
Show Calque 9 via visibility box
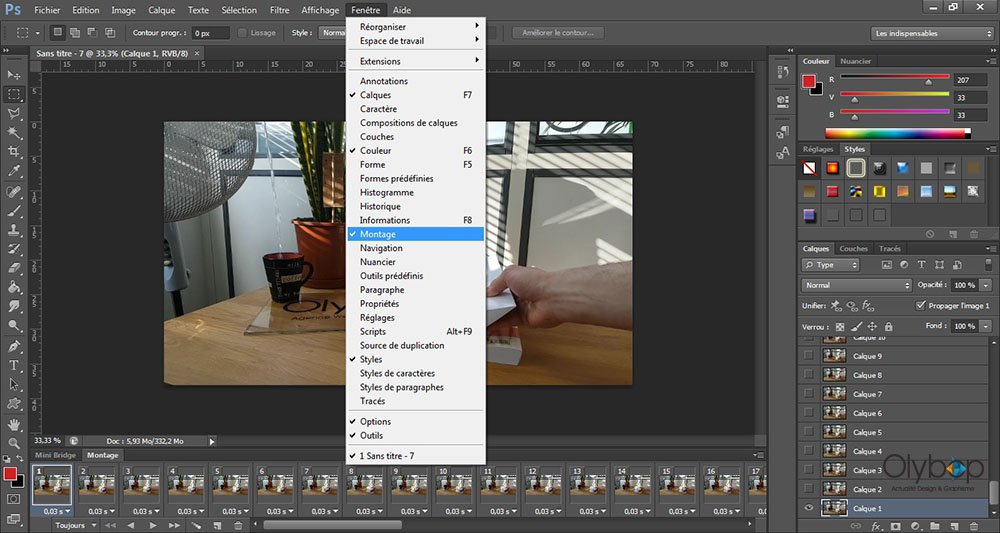(809, 355)
